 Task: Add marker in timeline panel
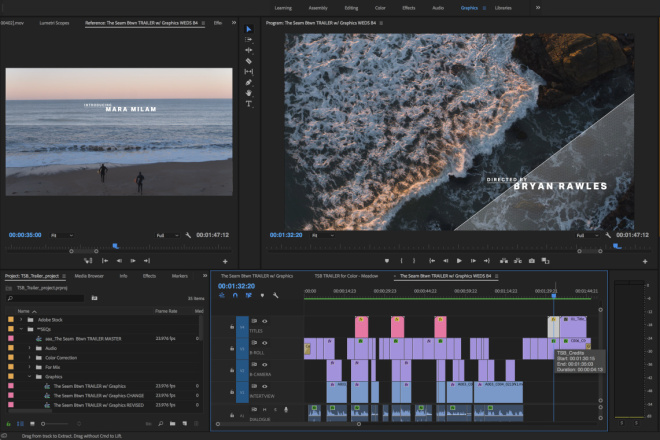pyautogui.click(x=262, y=296)
